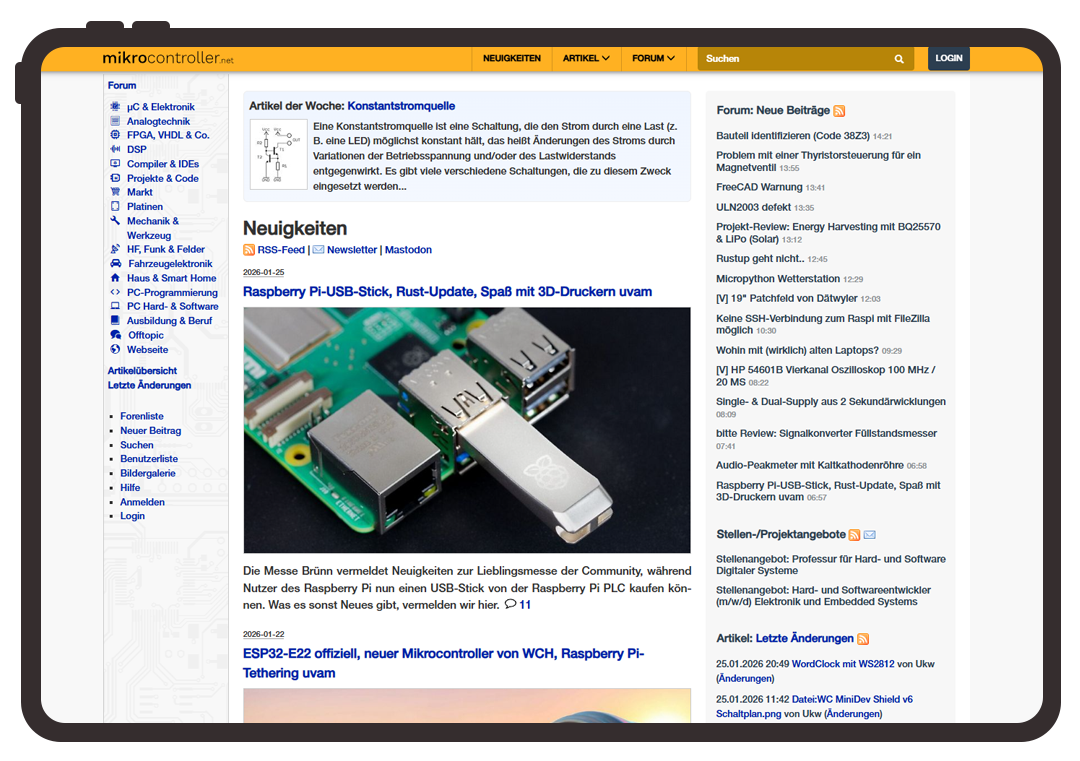
Task: Click the Analogtechnik forum icon
Action: (x=115, y=121)
